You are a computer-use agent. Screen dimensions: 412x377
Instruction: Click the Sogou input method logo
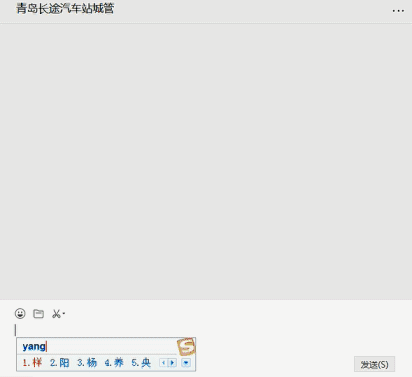pos(186,346)
